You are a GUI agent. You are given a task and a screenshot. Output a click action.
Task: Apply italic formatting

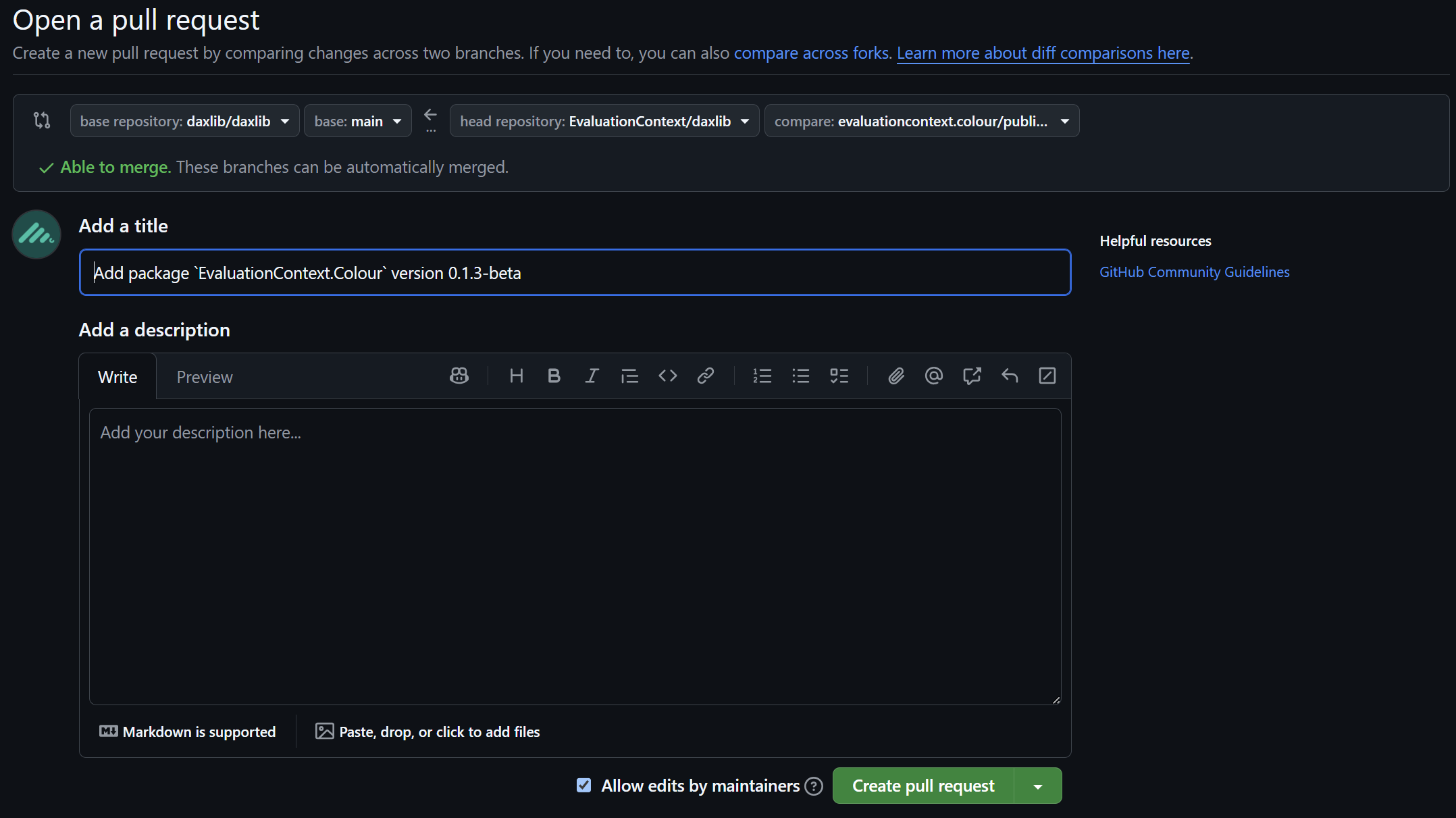[x=592, y=376]
